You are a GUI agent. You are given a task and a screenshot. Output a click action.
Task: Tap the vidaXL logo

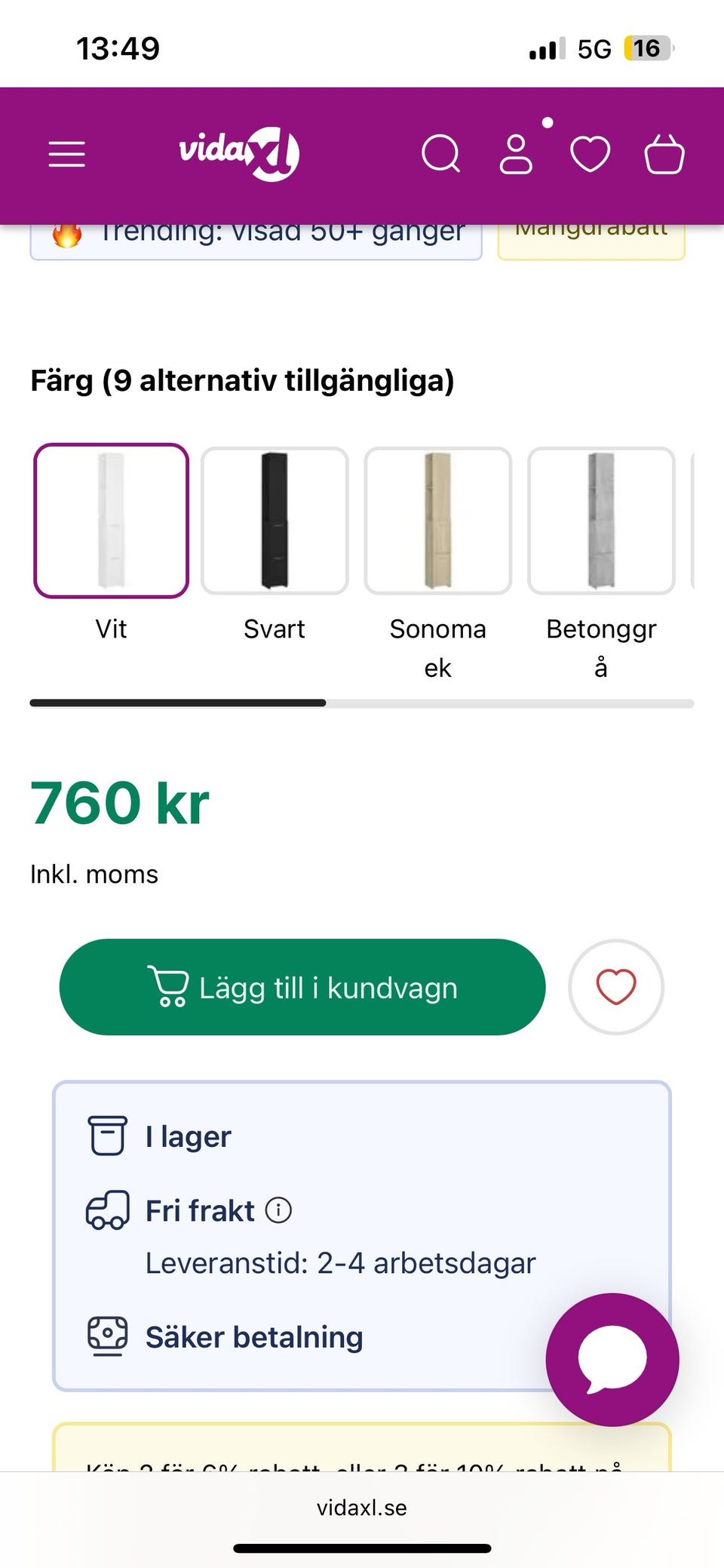point(239,153)
